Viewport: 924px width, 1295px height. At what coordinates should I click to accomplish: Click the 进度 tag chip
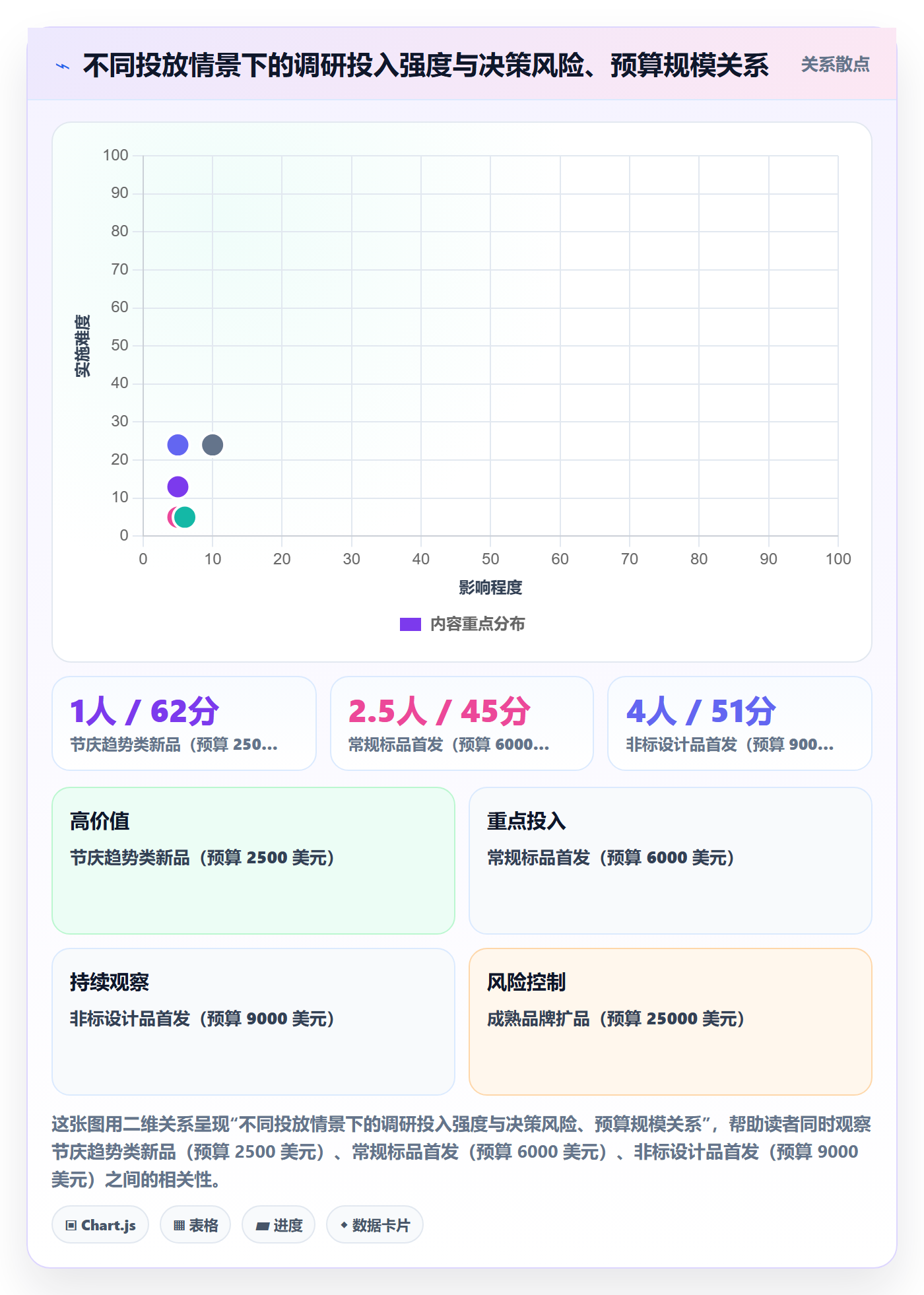(x=279, y=1225)
